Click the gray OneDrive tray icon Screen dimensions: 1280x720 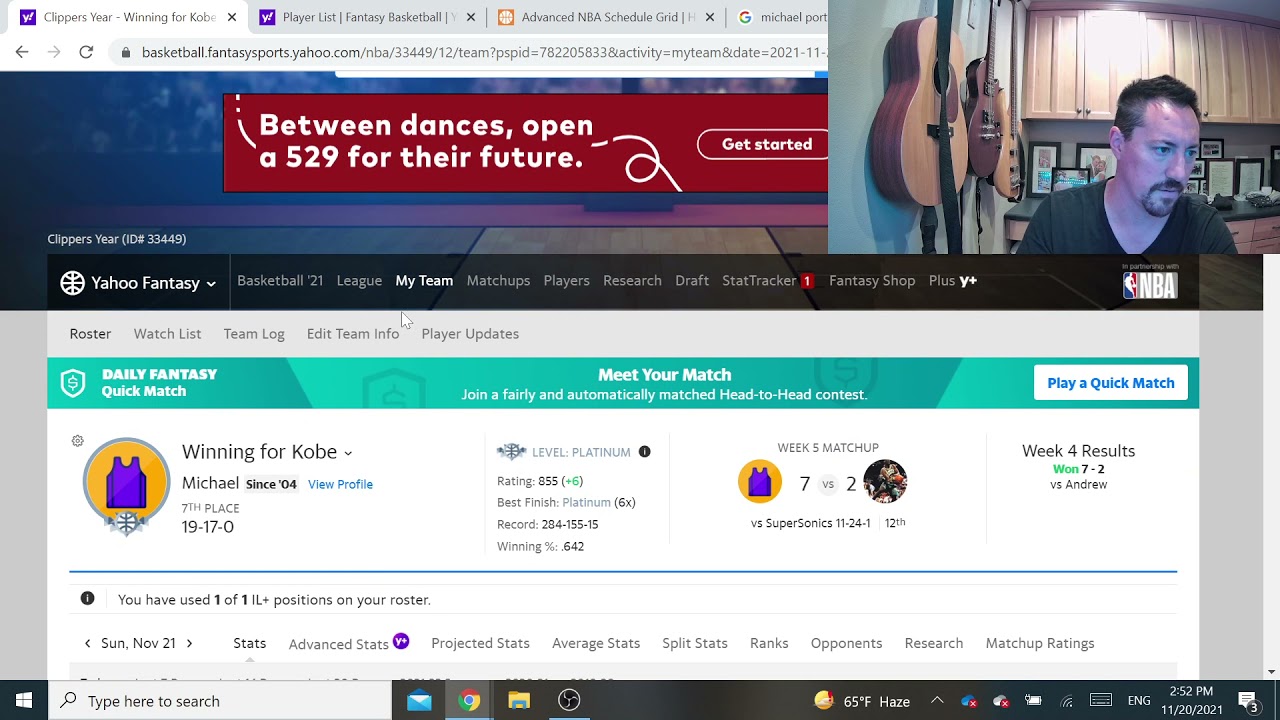point(1001,701)
